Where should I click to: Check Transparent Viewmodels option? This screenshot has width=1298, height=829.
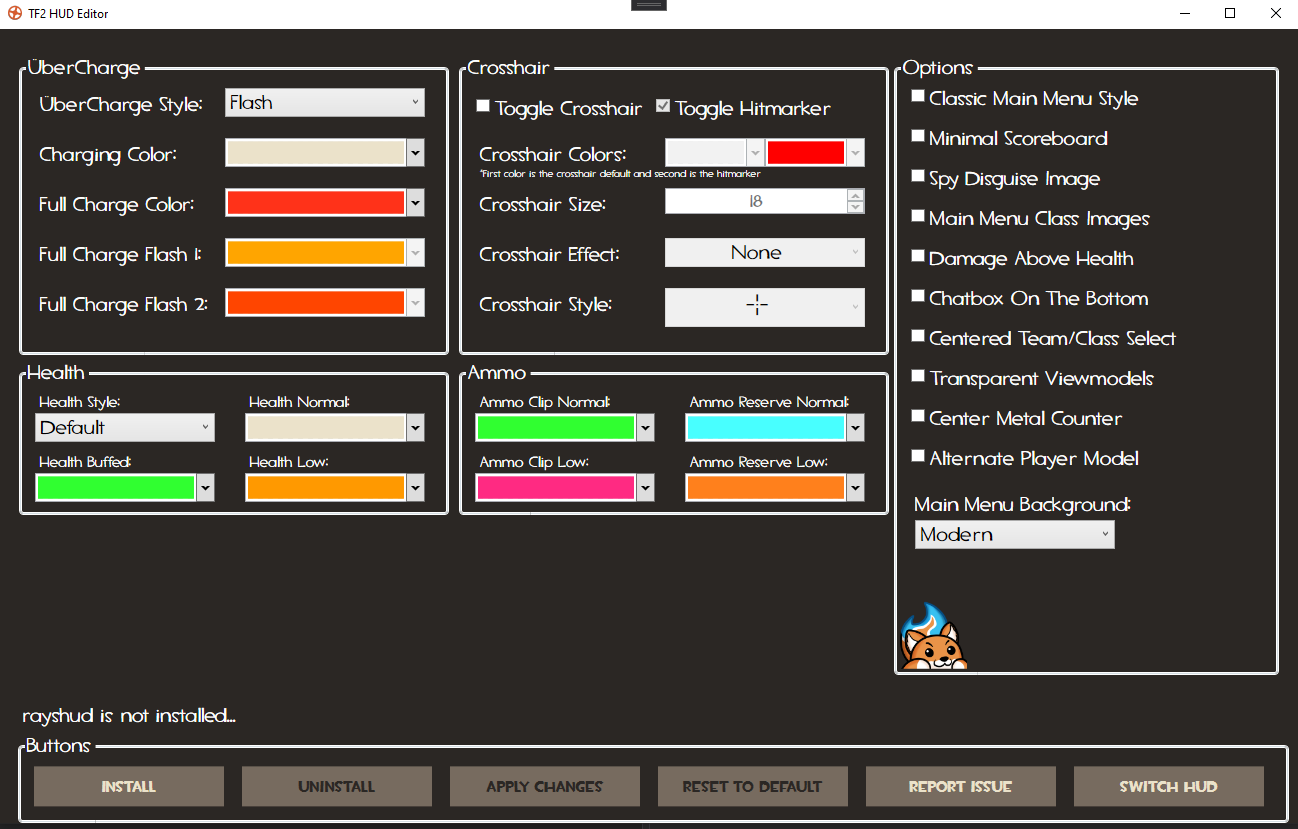point(918,375)
